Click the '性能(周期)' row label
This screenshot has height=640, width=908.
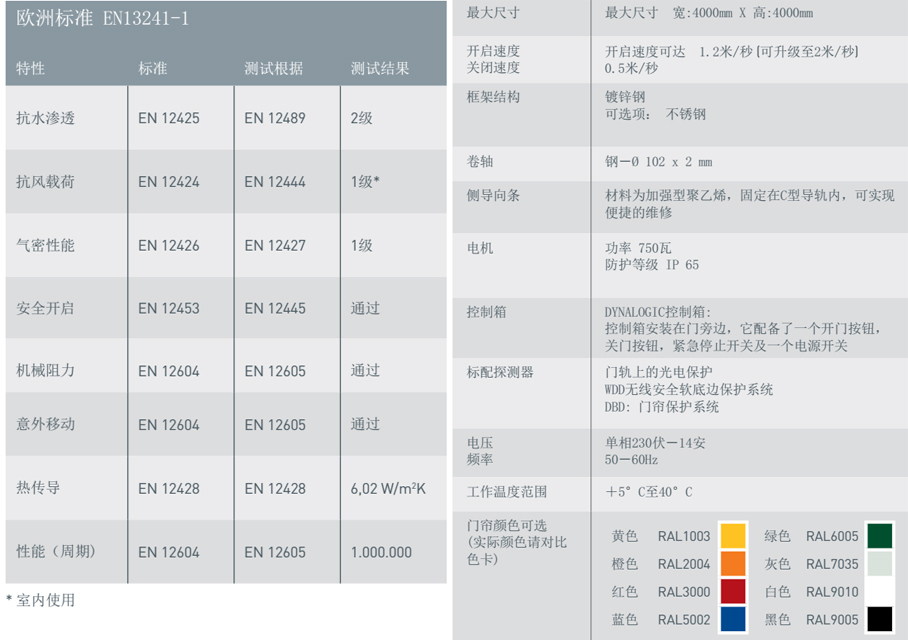click(x=56, y=551)
